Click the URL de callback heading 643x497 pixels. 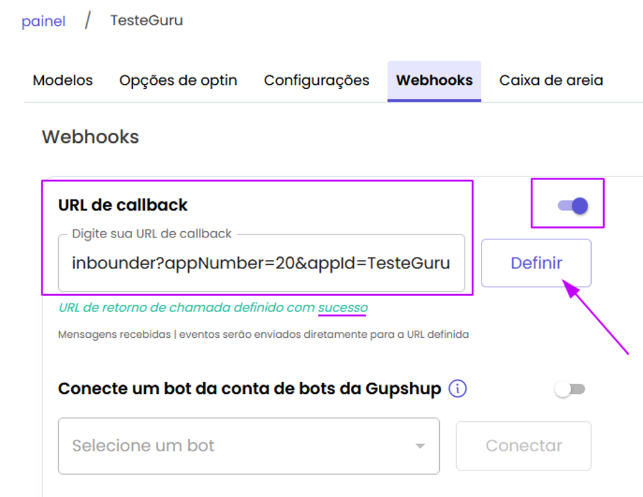click(123, 205)
